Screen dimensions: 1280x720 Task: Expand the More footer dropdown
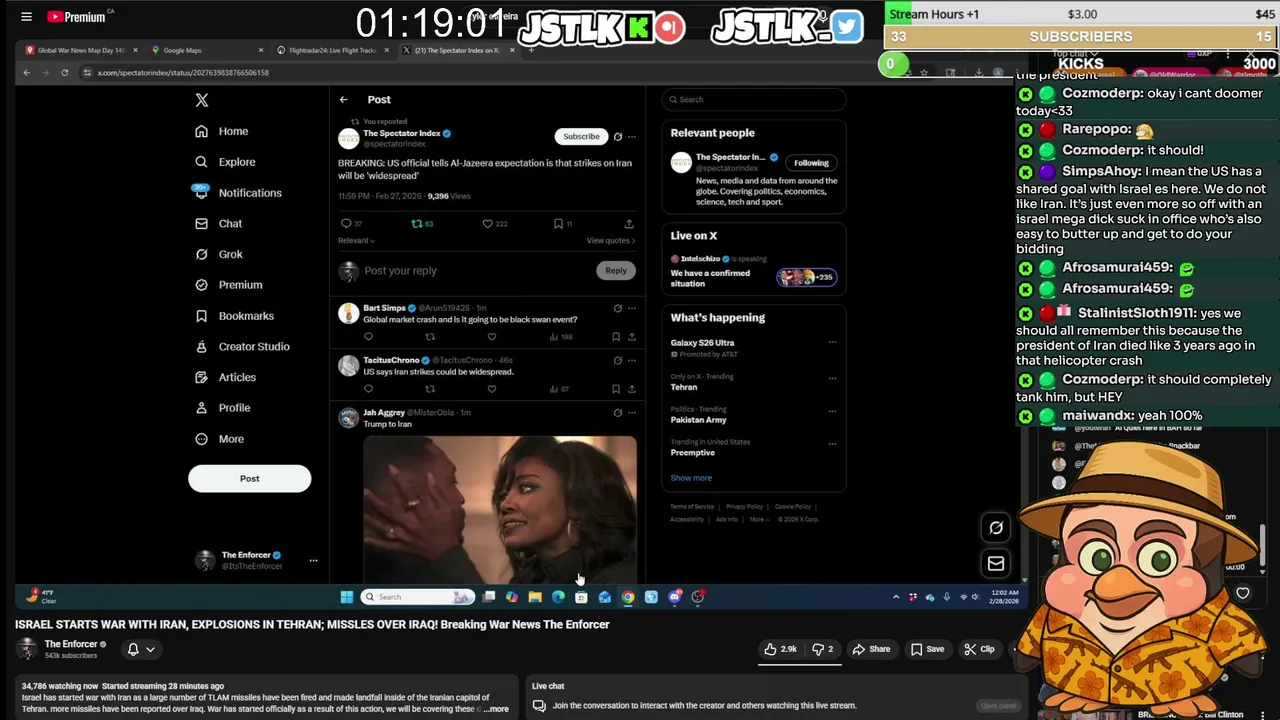tap(759, 519)
